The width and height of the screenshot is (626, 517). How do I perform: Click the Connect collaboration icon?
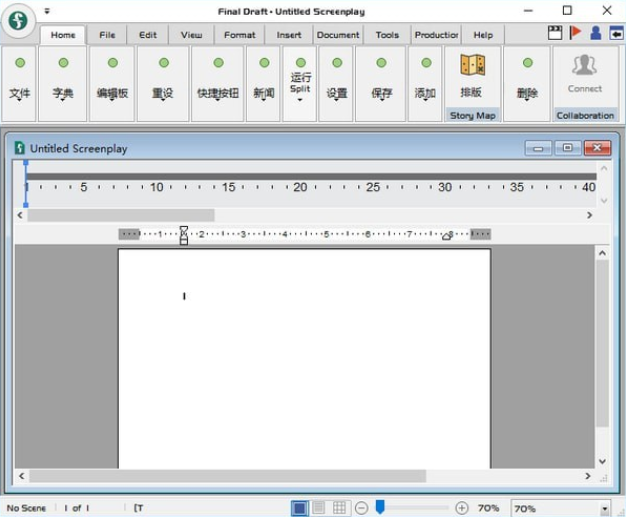(x=585, y=66)
